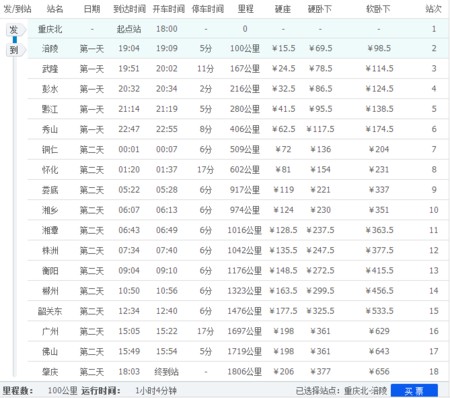Click the 站次 column header
The height and width of the screenshot is (398, 450).
tap(433, 9)
